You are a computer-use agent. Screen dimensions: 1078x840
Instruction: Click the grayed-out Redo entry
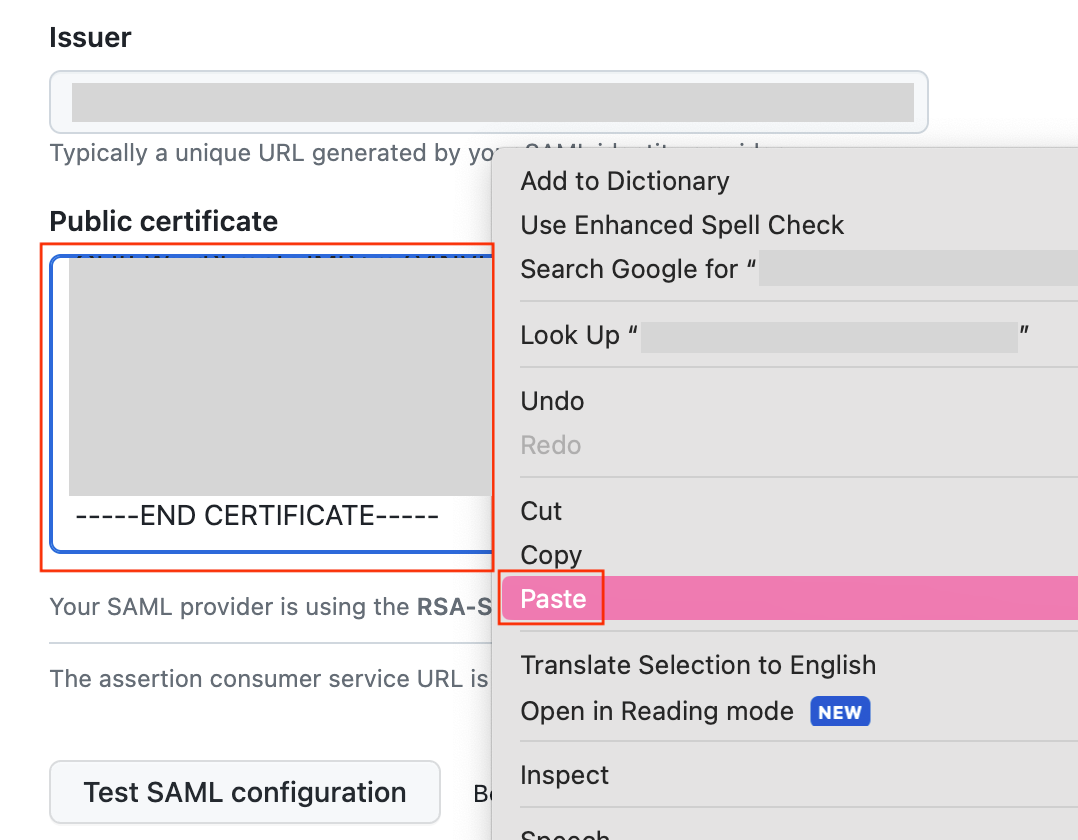point(550,445)
